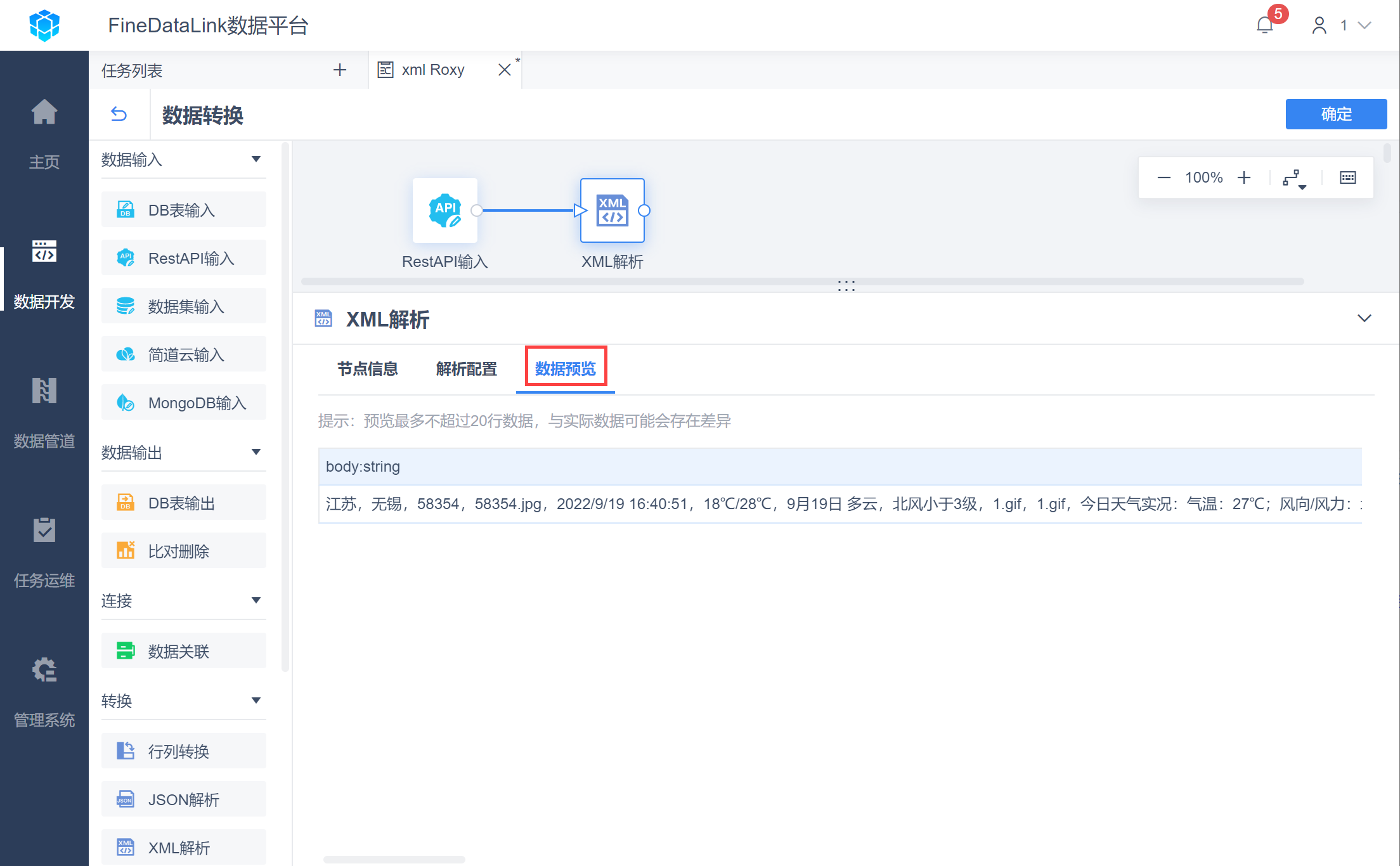Viewport: 1400px width, 866px height.
Task: Click the keyboard shortcuts icon on canvas toolbar
Action: [1348, 178]
